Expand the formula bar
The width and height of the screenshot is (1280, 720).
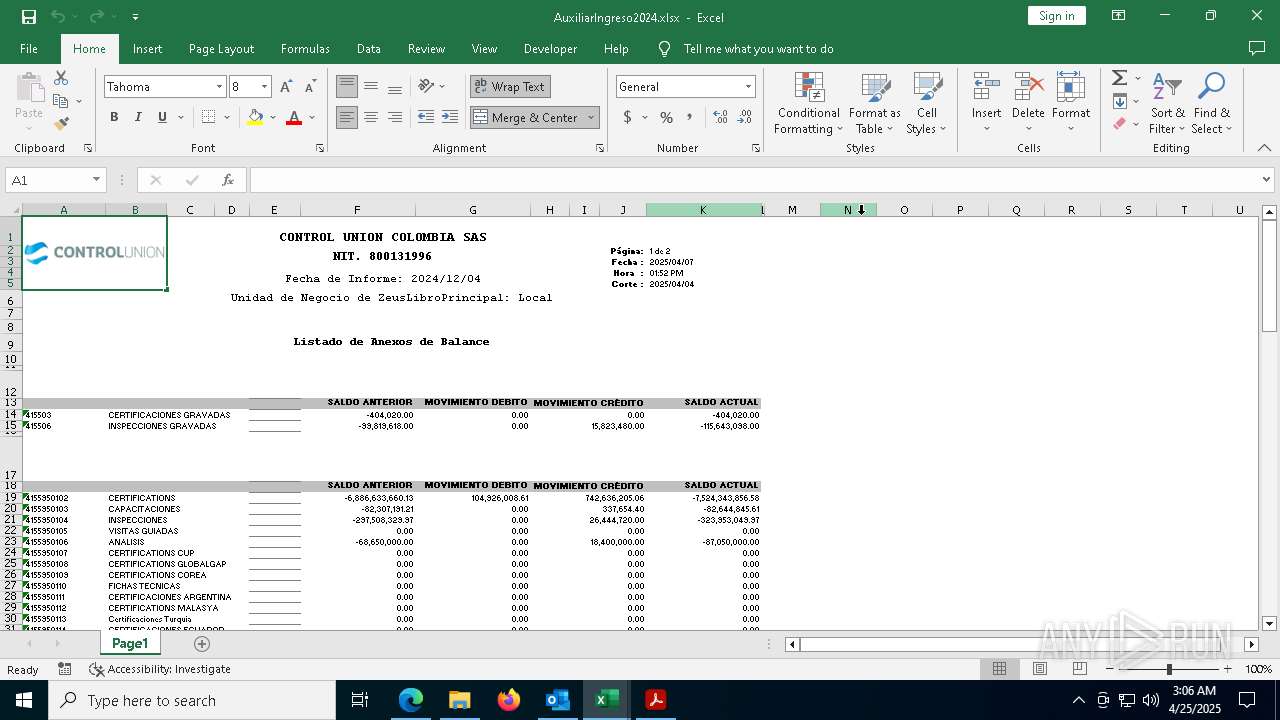[1267, 180]
